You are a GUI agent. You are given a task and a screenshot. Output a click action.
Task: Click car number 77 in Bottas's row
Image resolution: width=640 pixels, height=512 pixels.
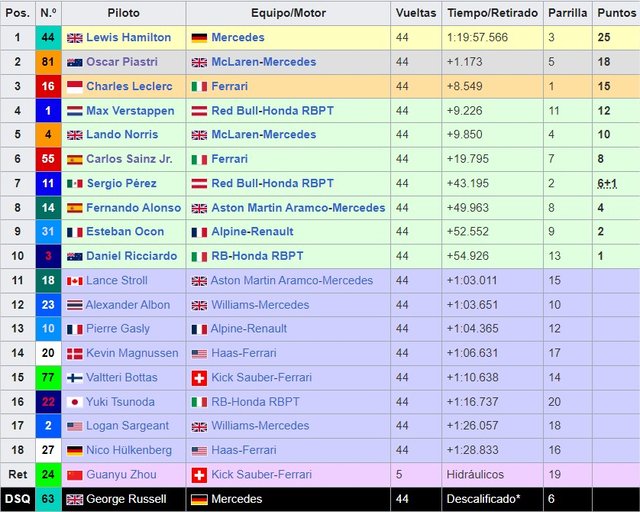pos(48,377)
